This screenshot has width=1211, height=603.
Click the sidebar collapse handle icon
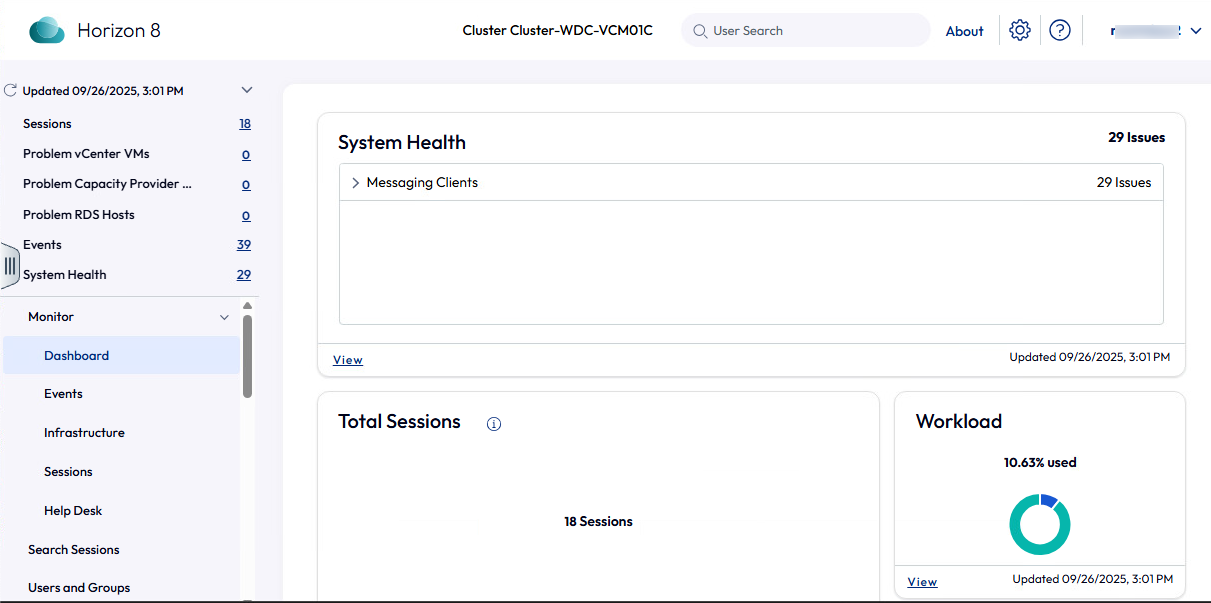click(10, 266)
